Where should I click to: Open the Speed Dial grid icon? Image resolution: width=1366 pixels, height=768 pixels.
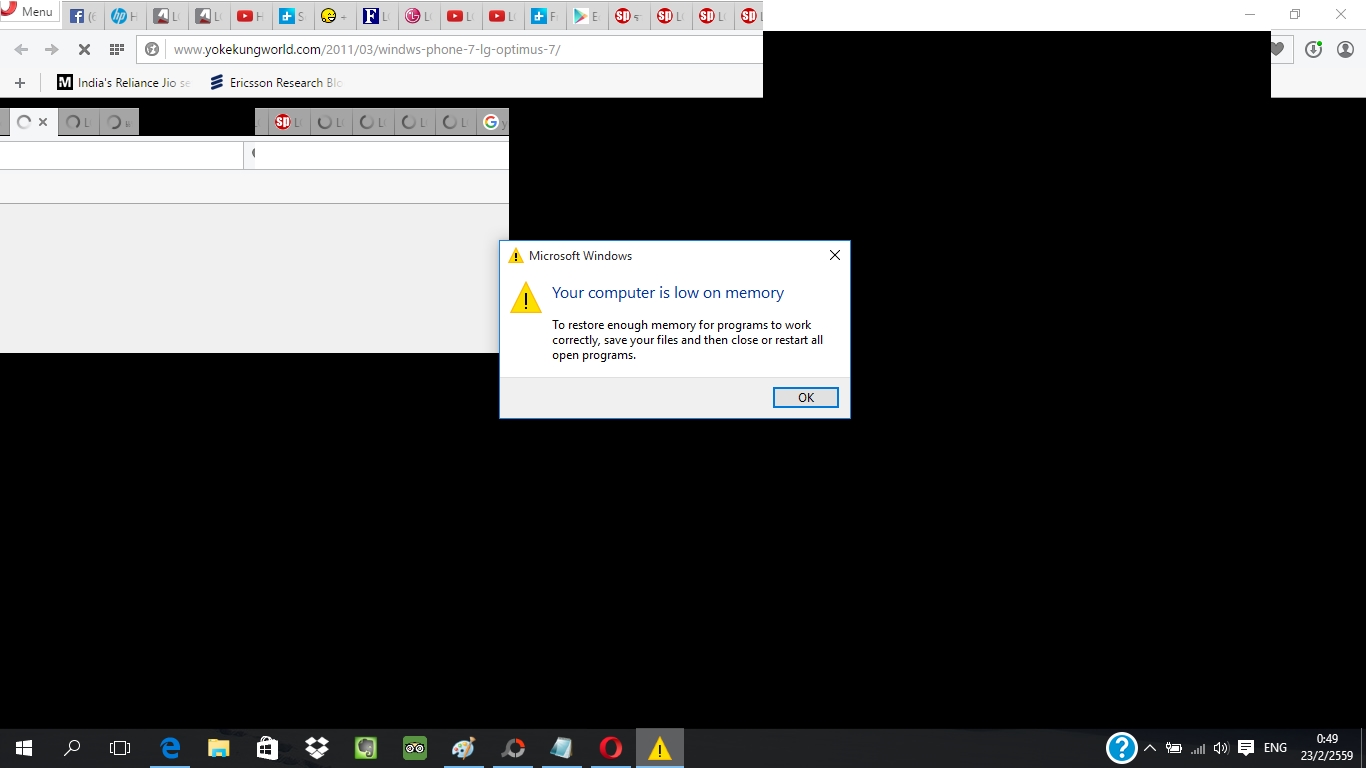point(117,49)
